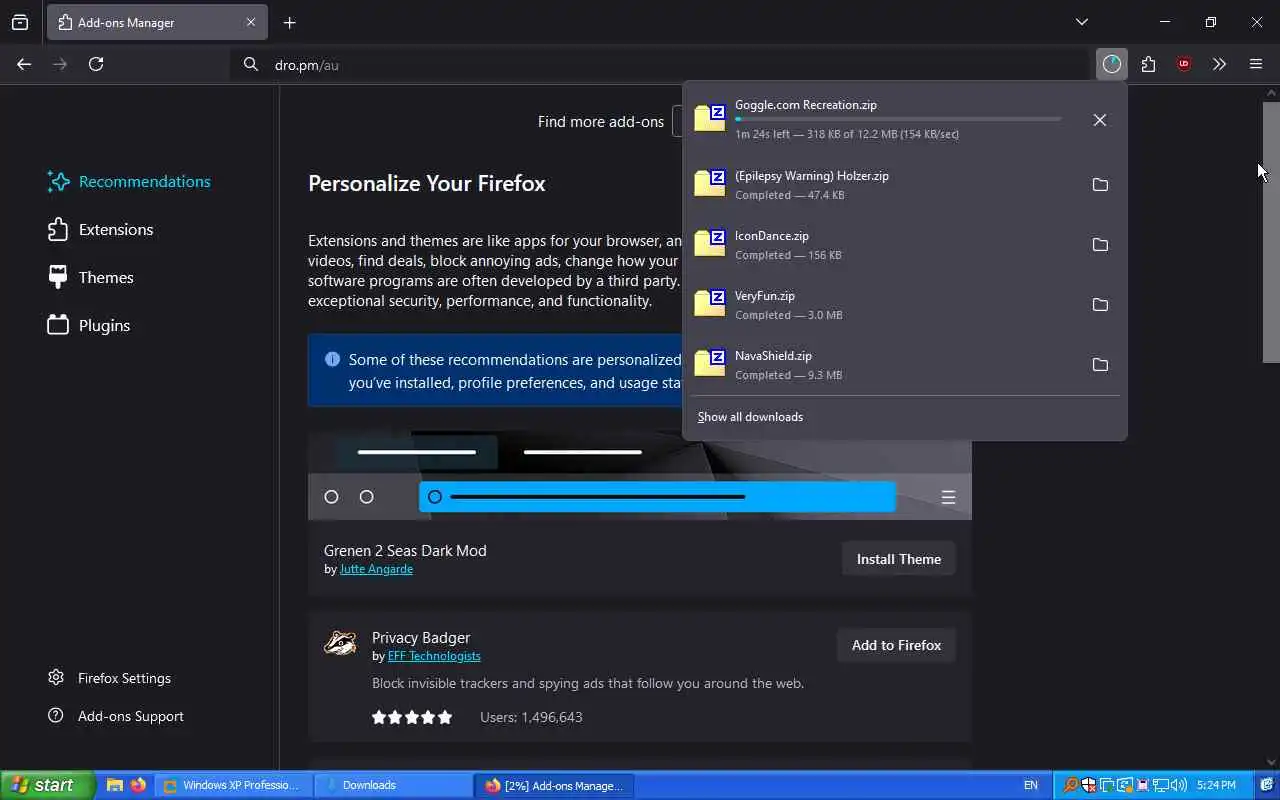1280x800 pixels.
Task: Switch to the Downloads taskbar window
Action: click(x=393, y=785)
